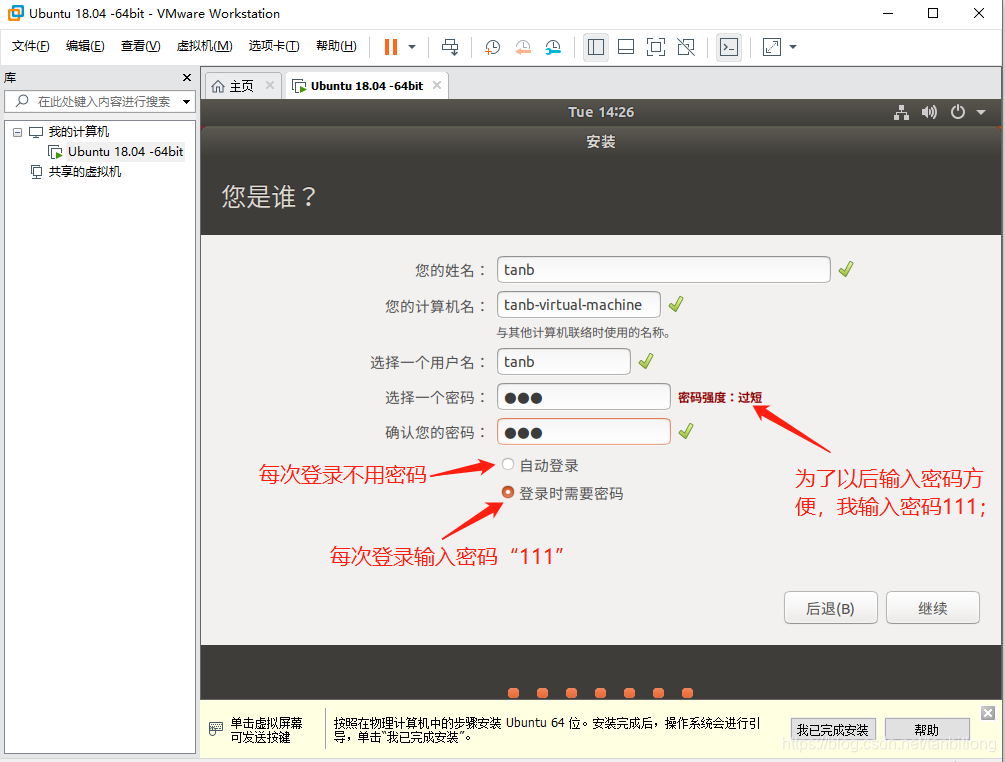This screenshot has height=762, width=1005.
Task: Select the 登录时需要密码 option
Action: tap(507, 491)
